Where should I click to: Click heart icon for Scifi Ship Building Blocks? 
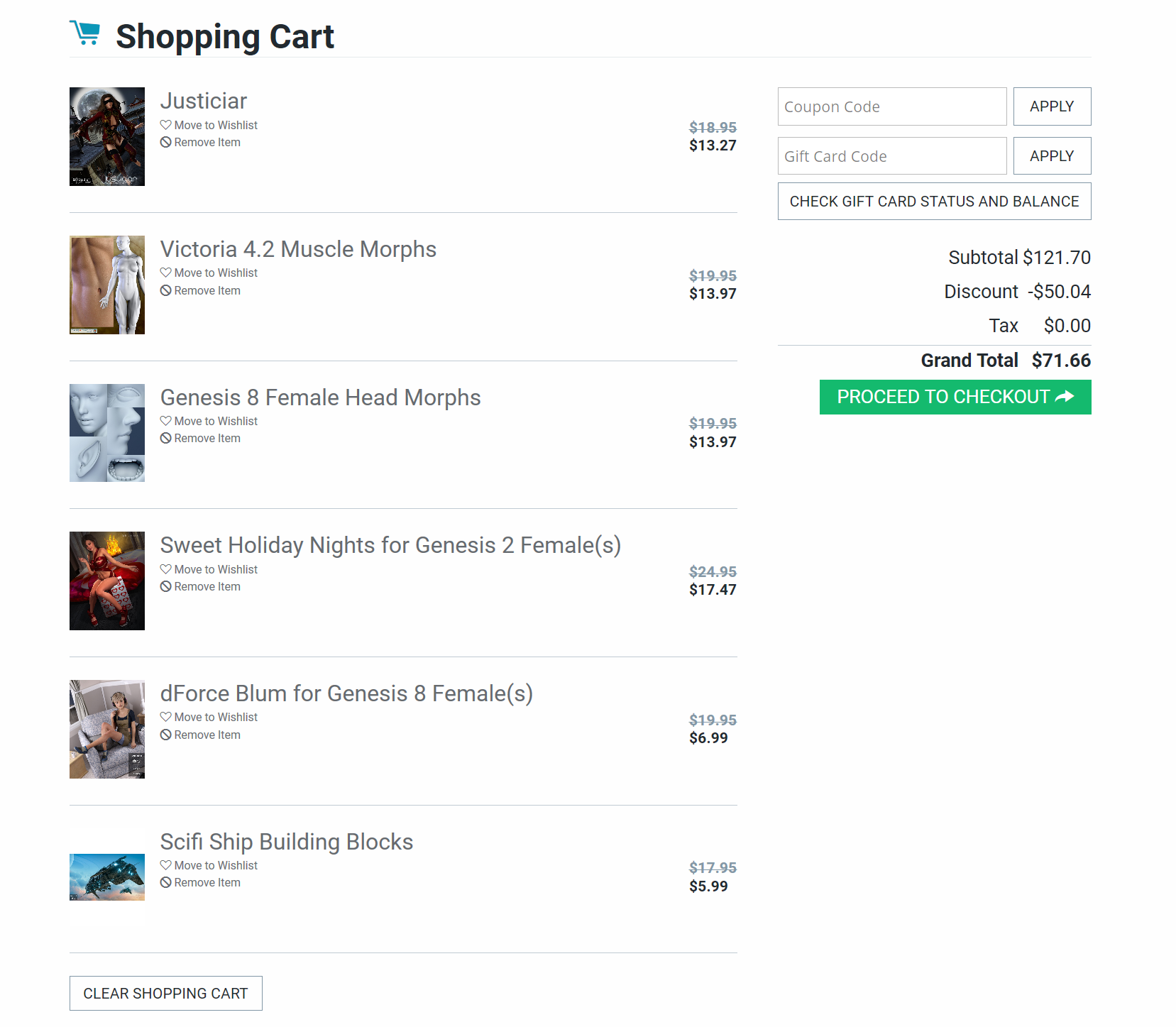pos(165,865)
